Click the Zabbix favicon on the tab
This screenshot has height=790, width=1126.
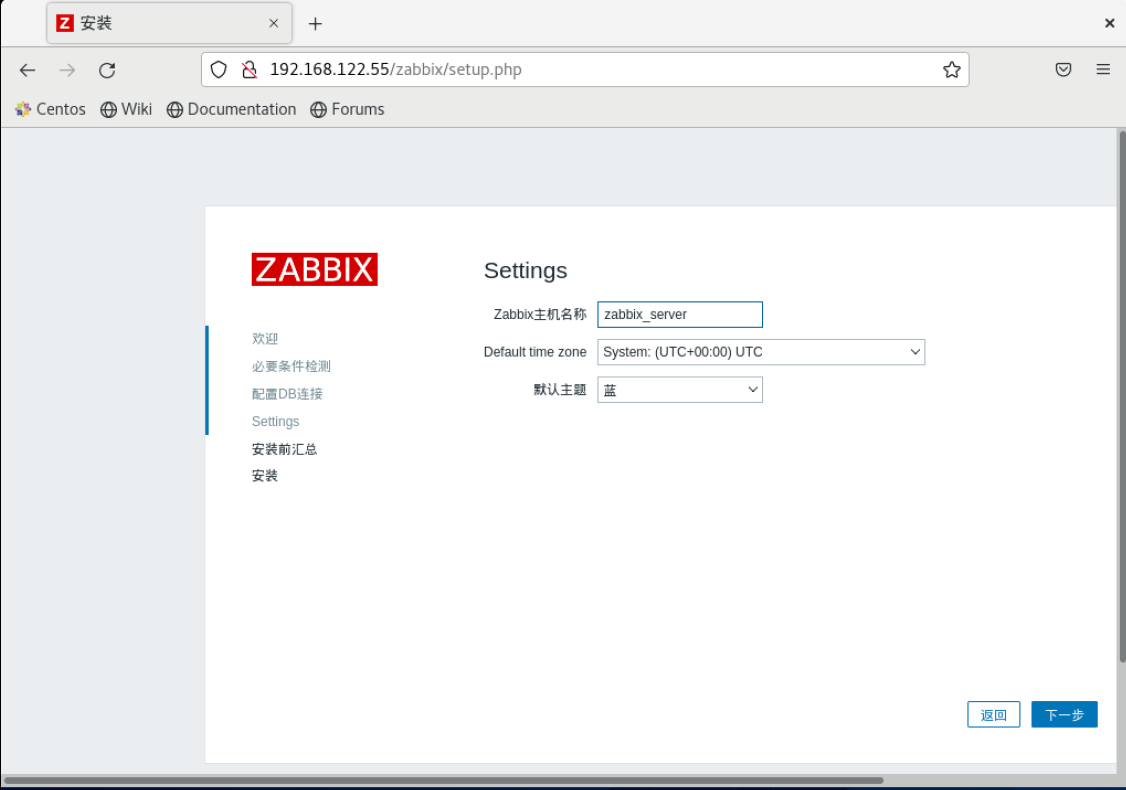coord(65,23)
